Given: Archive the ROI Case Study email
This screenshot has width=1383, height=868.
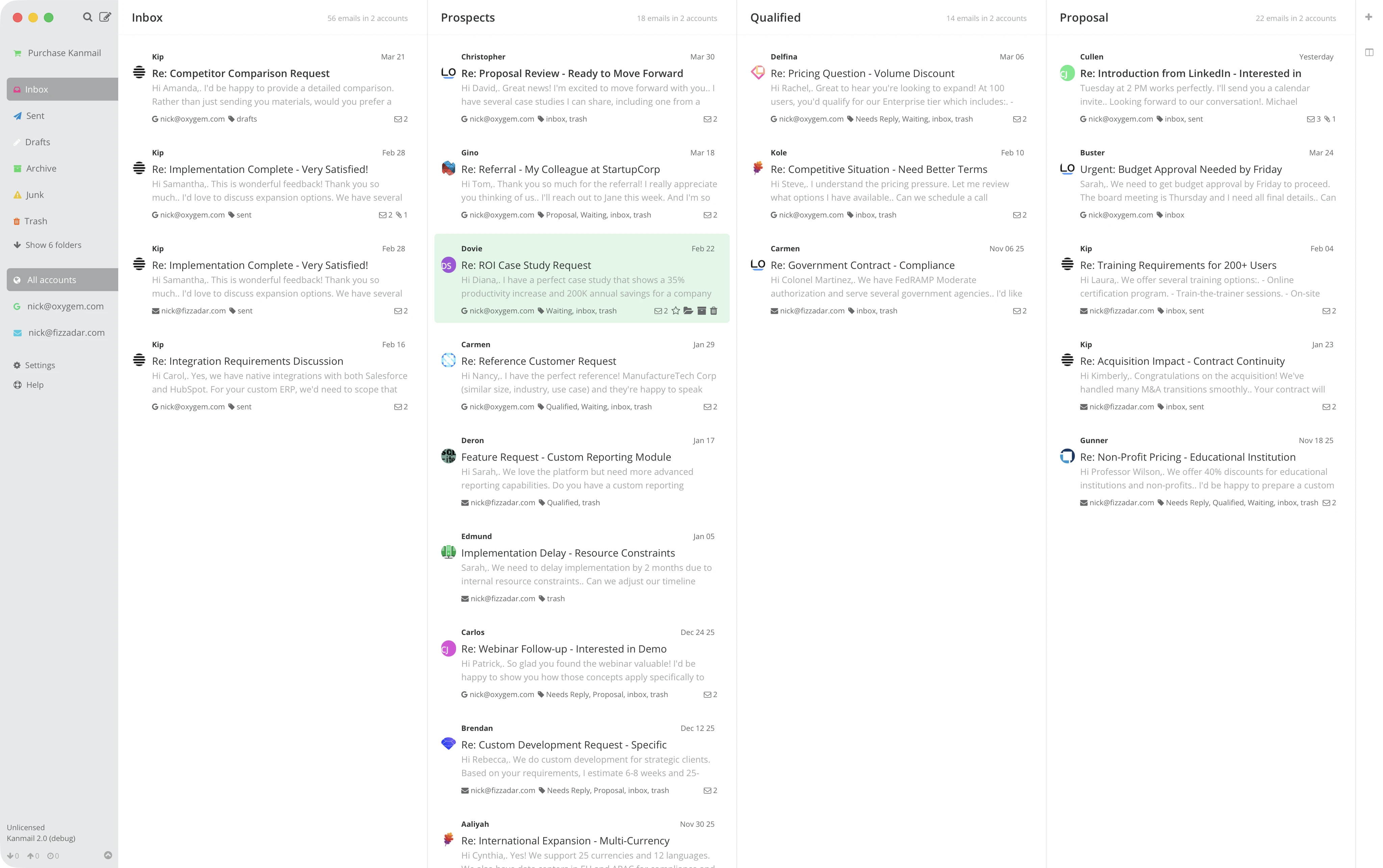Looking at the screenshot, I should click(x=702, y=311).
